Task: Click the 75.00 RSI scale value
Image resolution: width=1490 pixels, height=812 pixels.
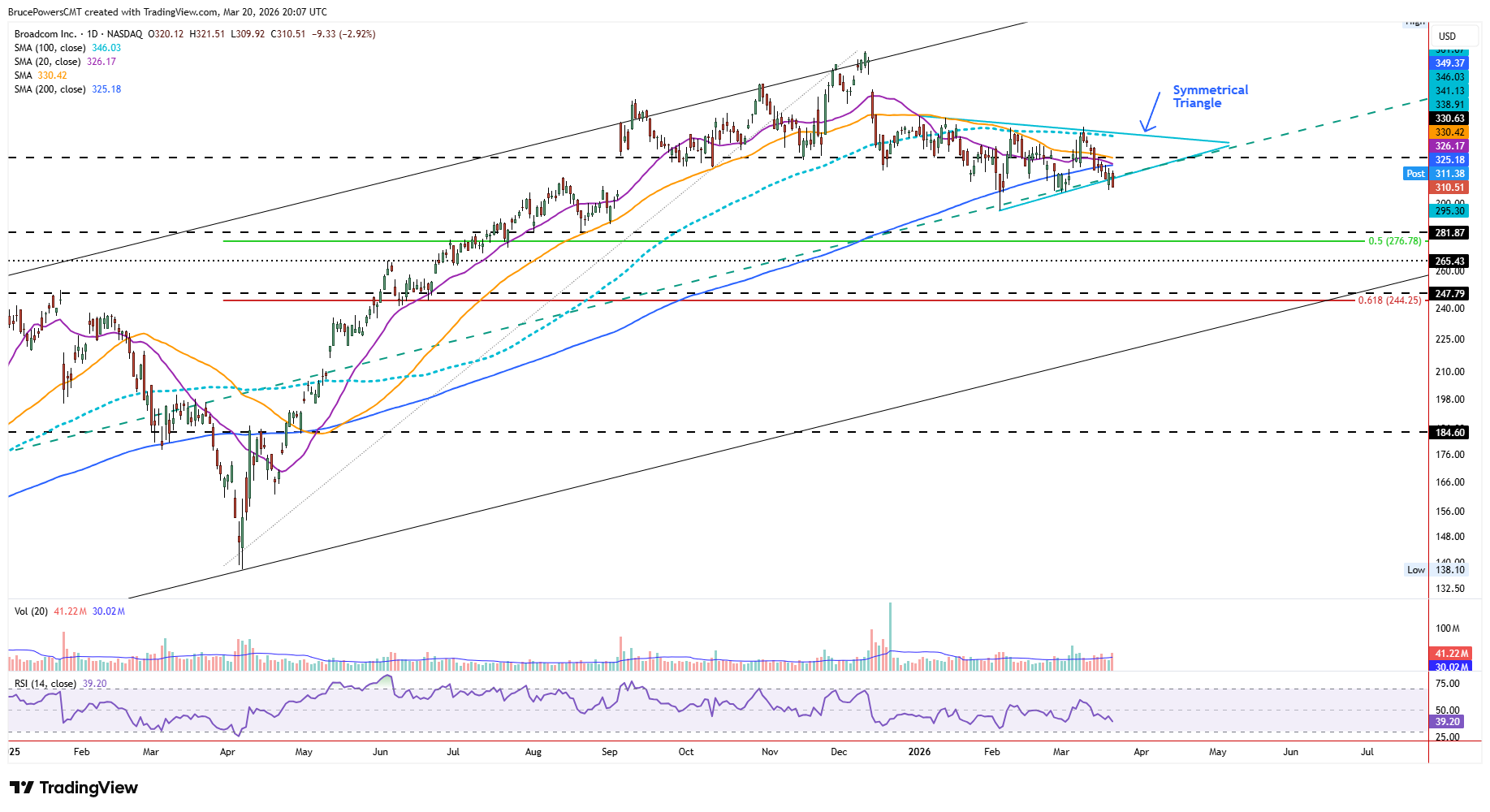Action: (x=1448, y=685)
